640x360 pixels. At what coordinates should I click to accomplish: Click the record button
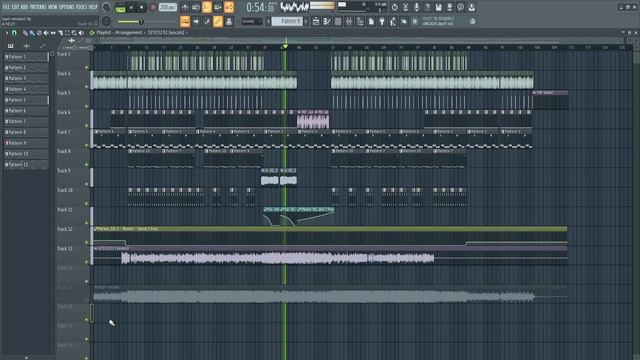(153, 7)
